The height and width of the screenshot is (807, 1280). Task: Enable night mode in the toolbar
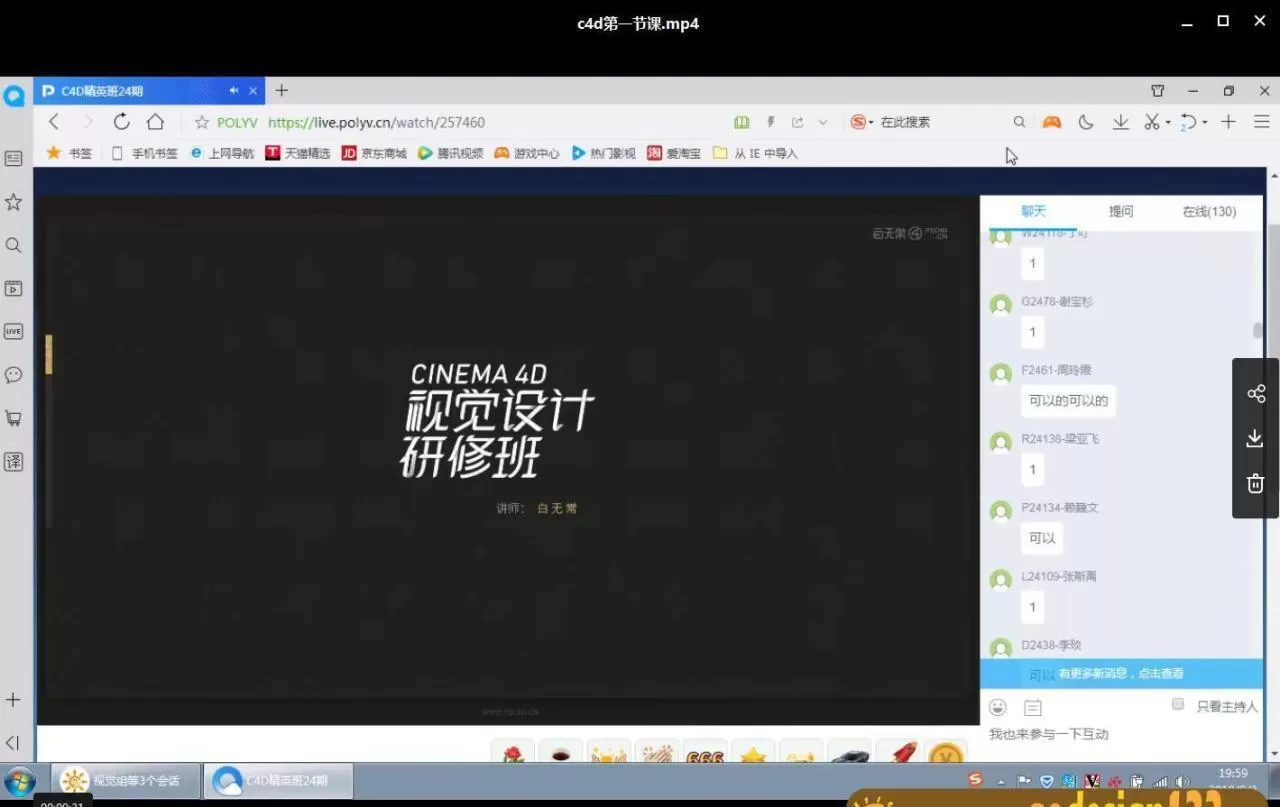tap(1086, 121)
